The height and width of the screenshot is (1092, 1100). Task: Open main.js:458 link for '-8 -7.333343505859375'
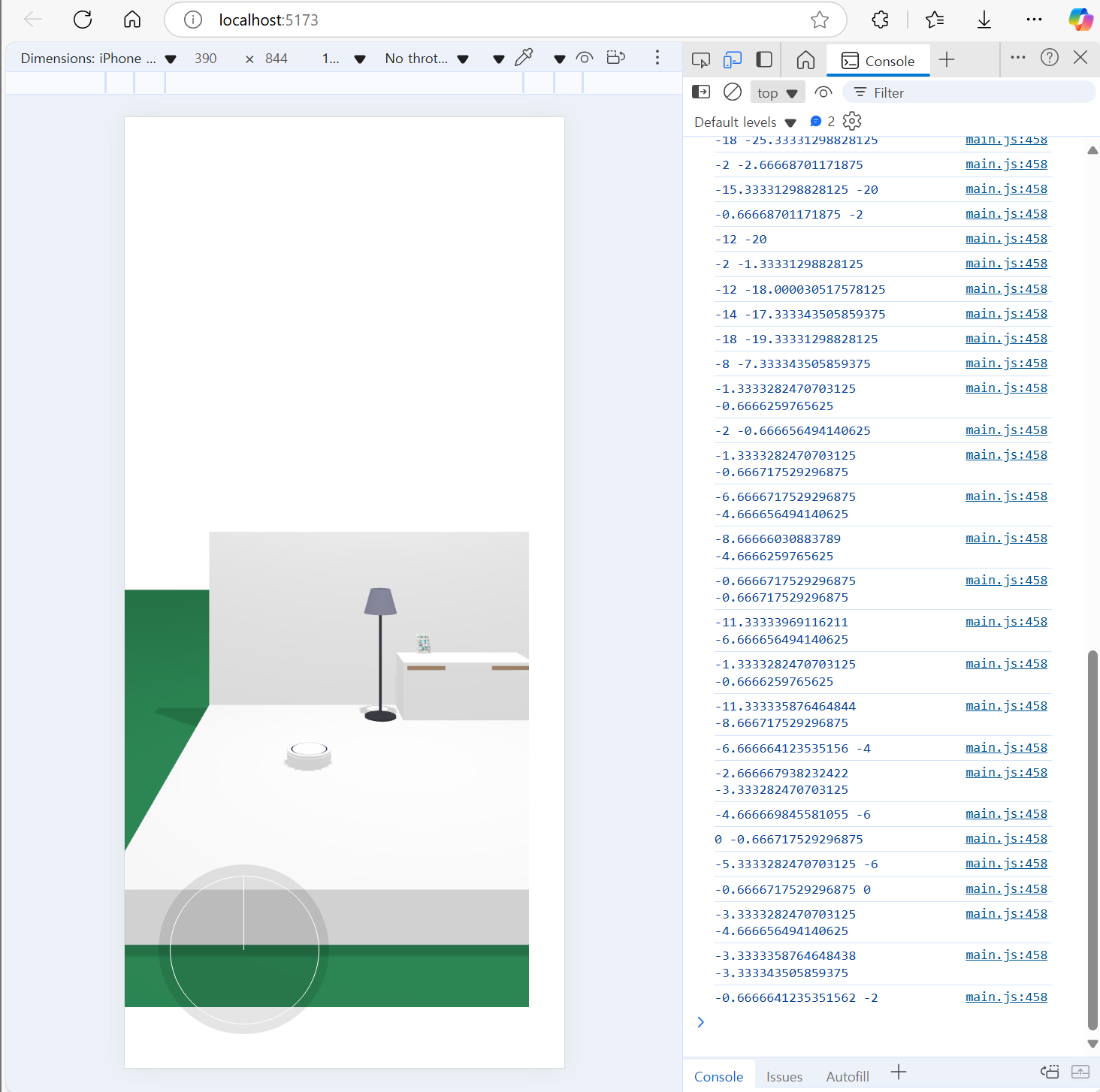(x=1006, y=363)
